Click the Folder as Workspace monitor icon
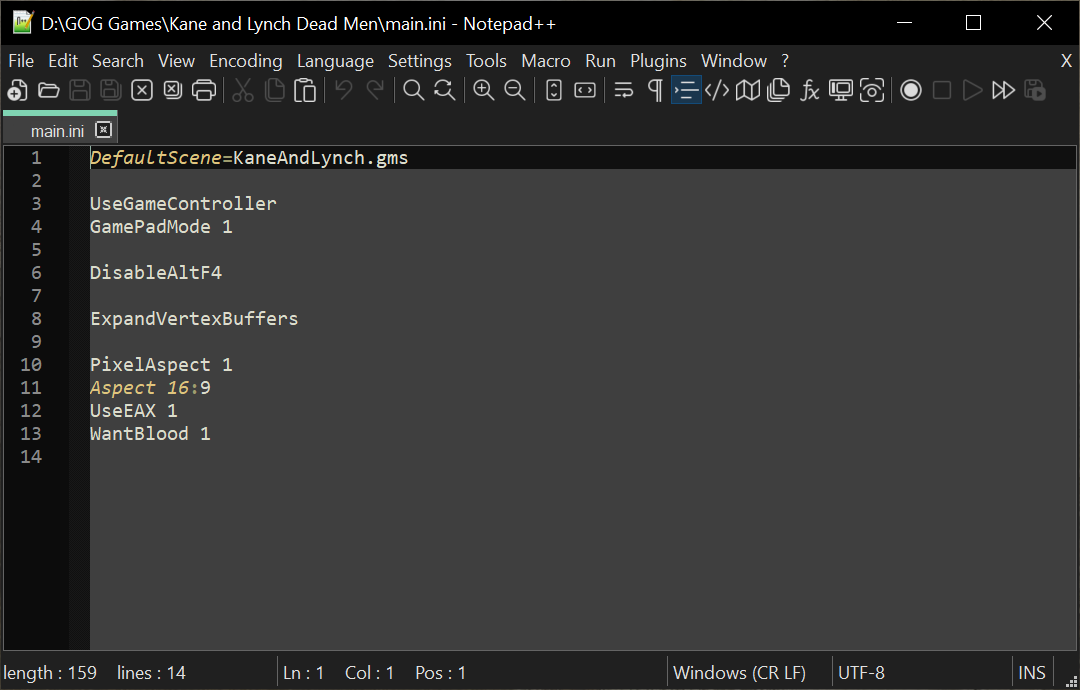The width and height of the screenshot is (1080, 690). [840, 90]
